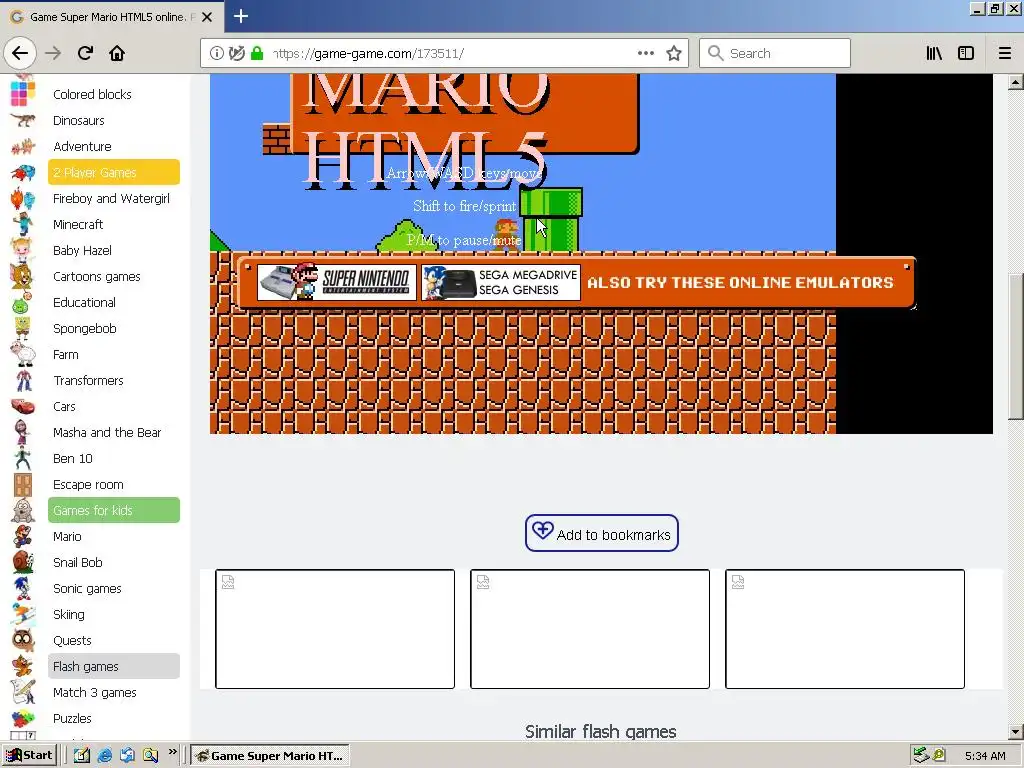The height and width of the screenshot is (768, 1024).
Task: Click the Spongebob category icon
Action: [22, 328]
